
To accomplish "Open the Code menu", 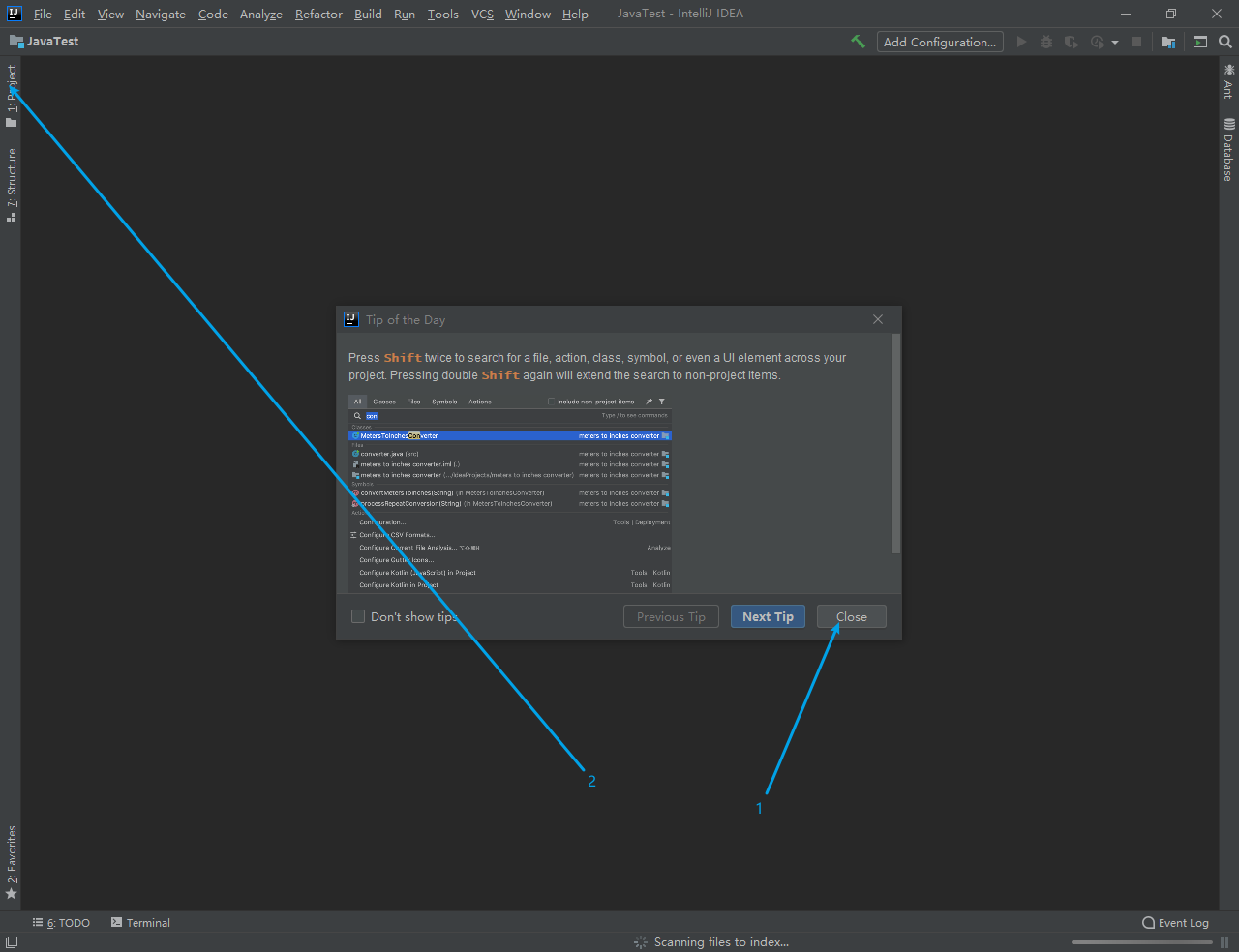I will [213, 15].
